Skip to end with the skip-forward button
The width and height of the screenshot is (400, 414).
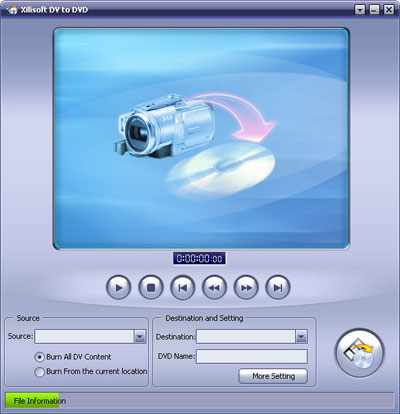click(x=278, y=287)
